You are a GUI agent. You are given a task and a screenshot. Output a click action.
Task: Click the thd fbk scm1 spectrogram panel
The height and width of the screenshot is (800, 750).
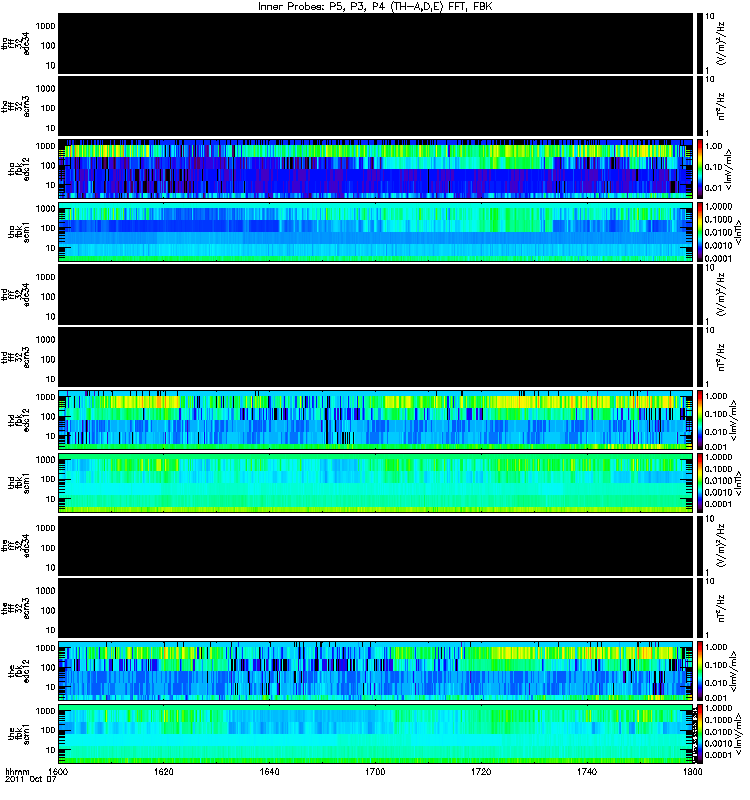point(376,483)
